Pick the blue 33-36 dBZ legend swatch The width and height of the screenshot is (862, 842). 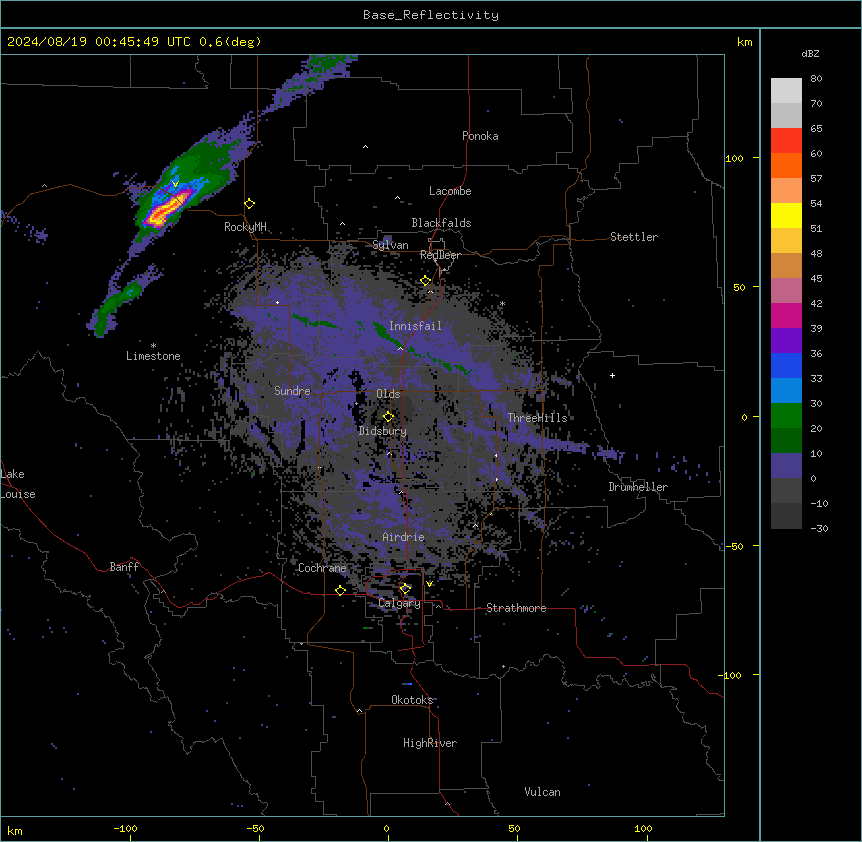[x=786, y=365]
